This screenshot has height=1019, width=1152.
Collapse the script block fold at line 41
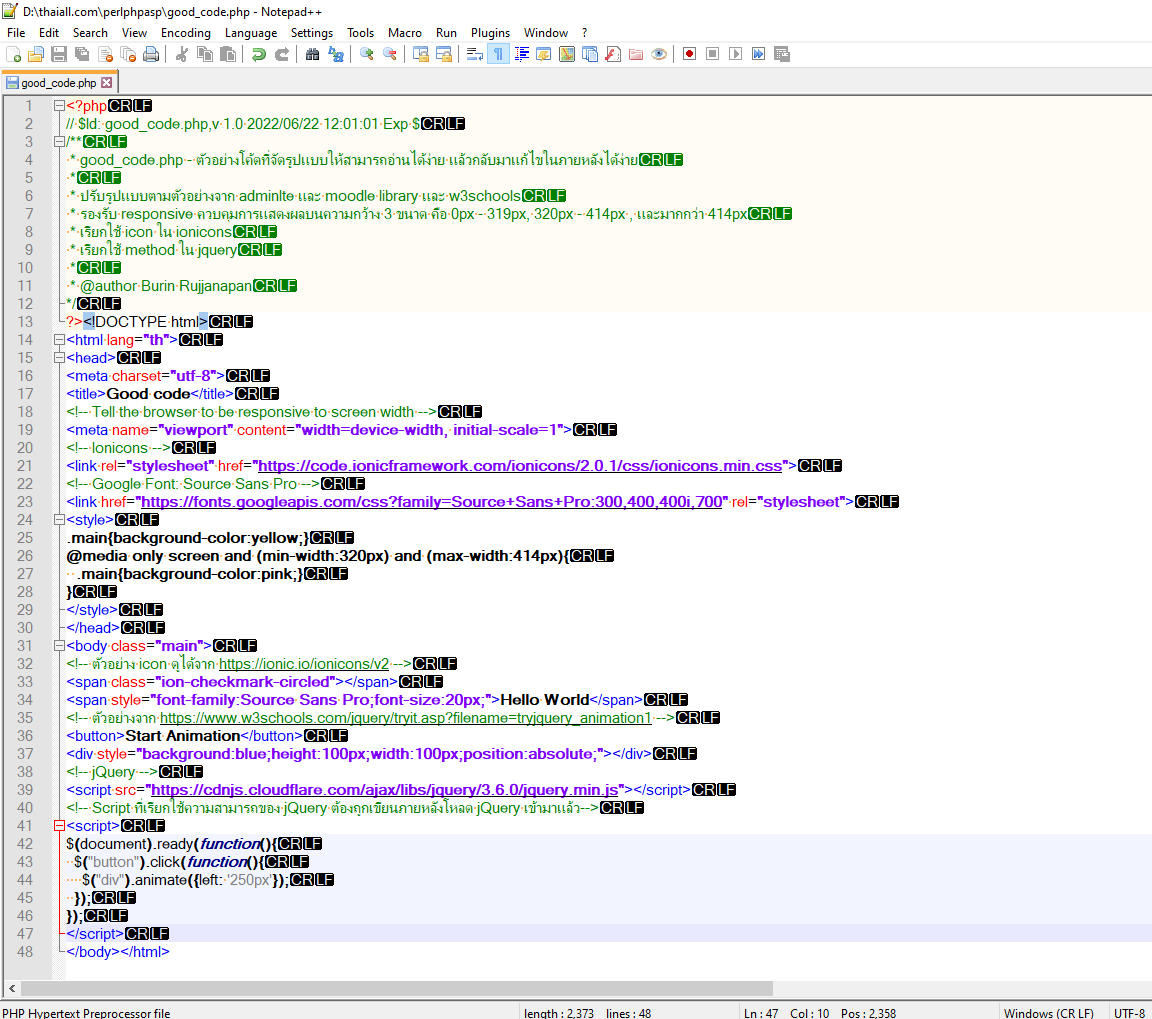point(59,826)
